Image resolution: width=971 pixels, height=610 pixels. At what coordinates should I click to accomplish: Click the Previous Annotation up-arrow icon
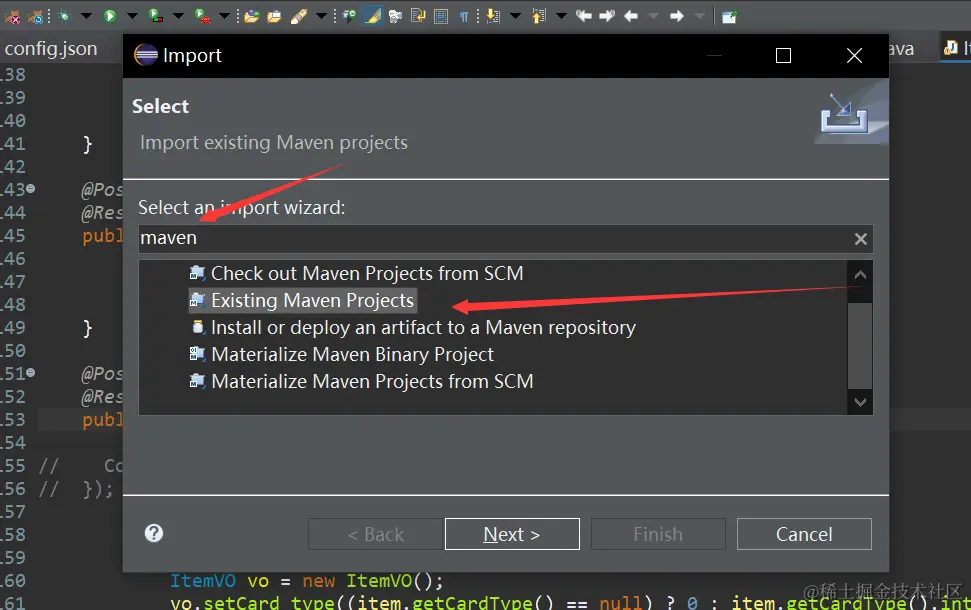pos(539,16)
